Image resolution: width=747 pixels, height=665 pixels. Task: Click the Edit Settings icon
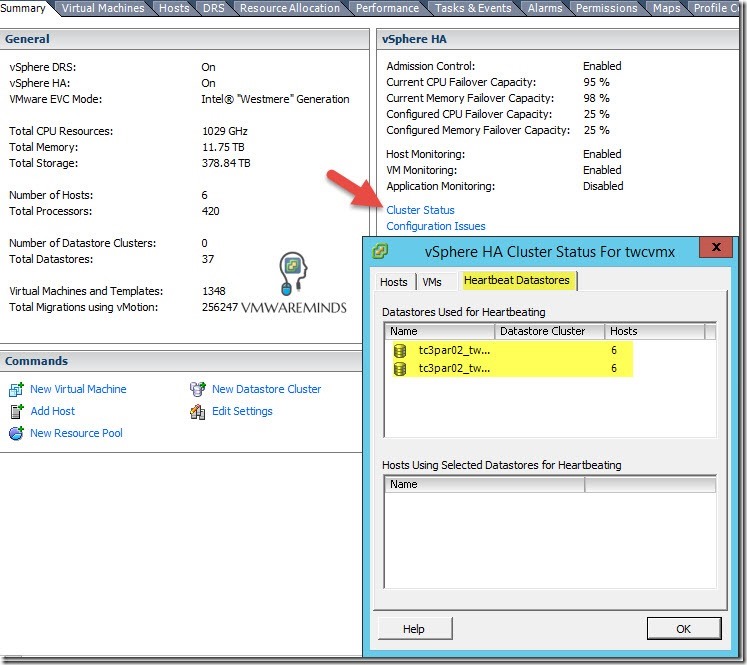198,412
